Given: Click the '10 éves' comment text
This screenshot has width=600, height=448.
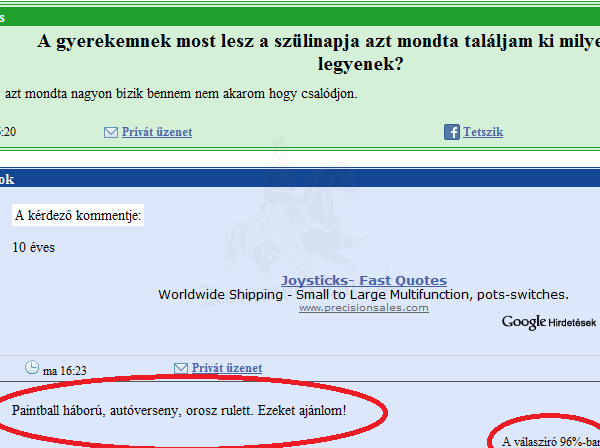Looking at the screenshot, I should click(34, 248).
